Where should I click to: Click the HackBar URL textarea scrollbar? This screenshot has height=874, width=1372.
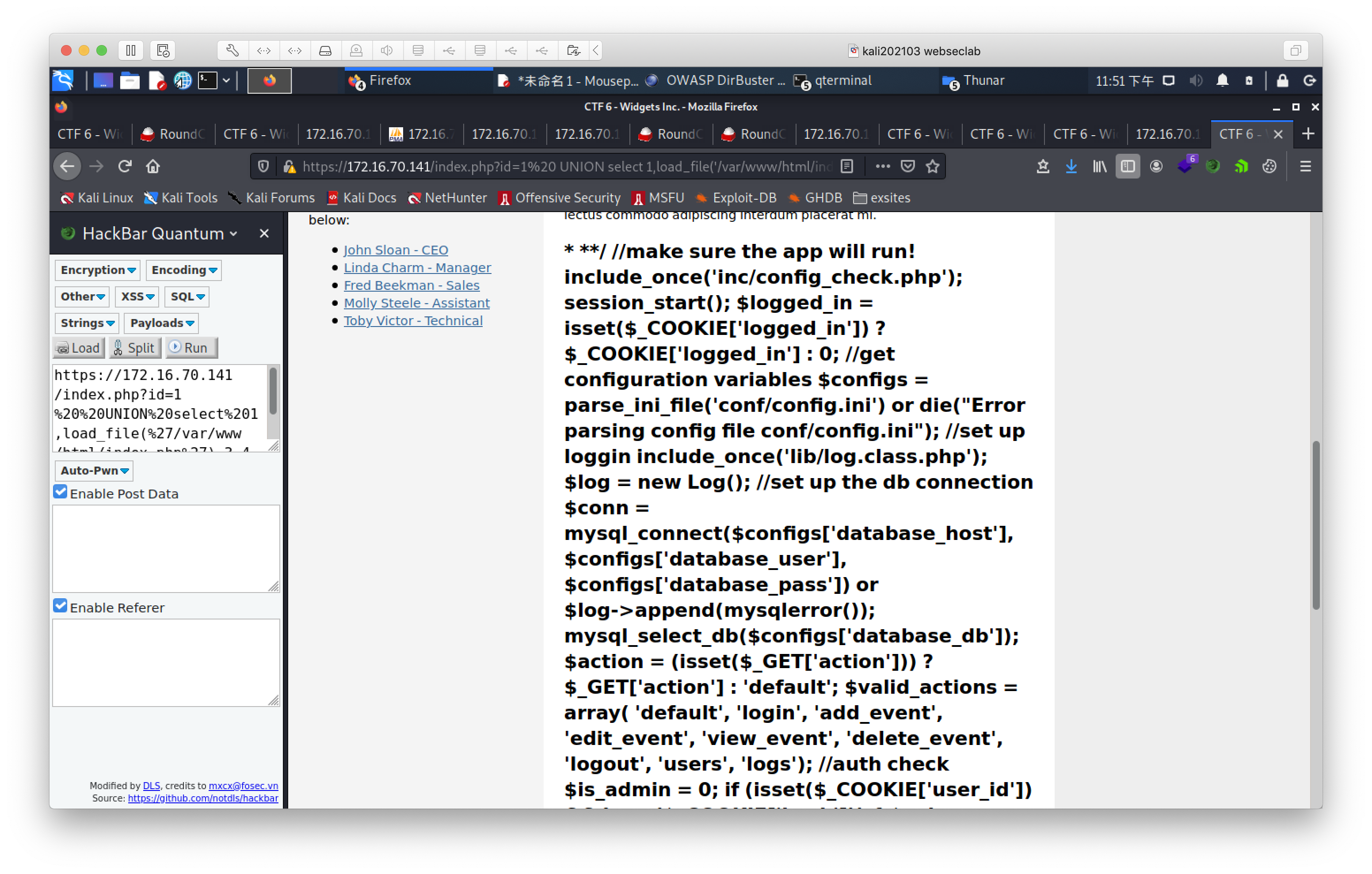(x=273, y=391)
